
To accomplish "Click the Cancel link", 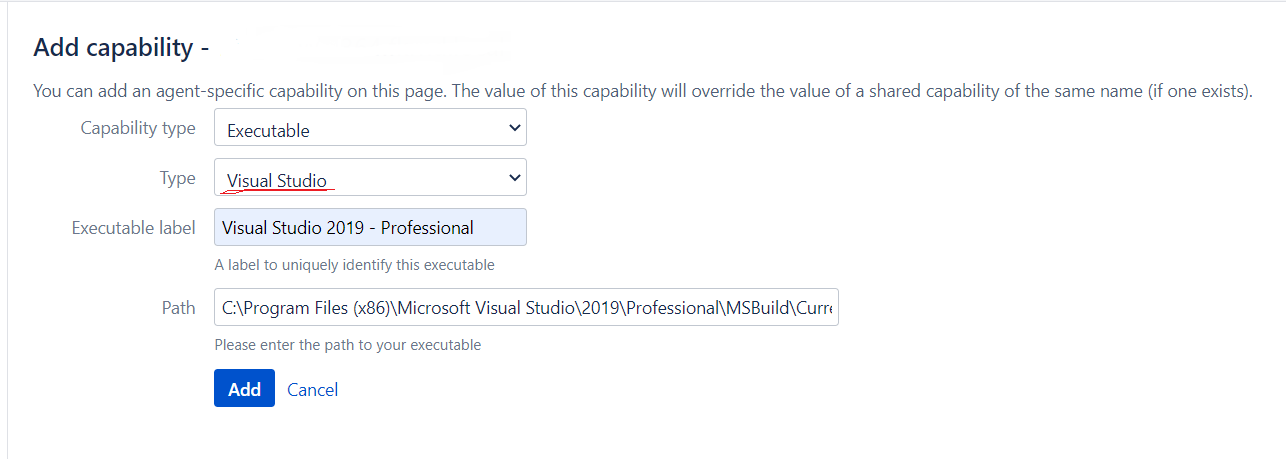I will pos(312,389).
